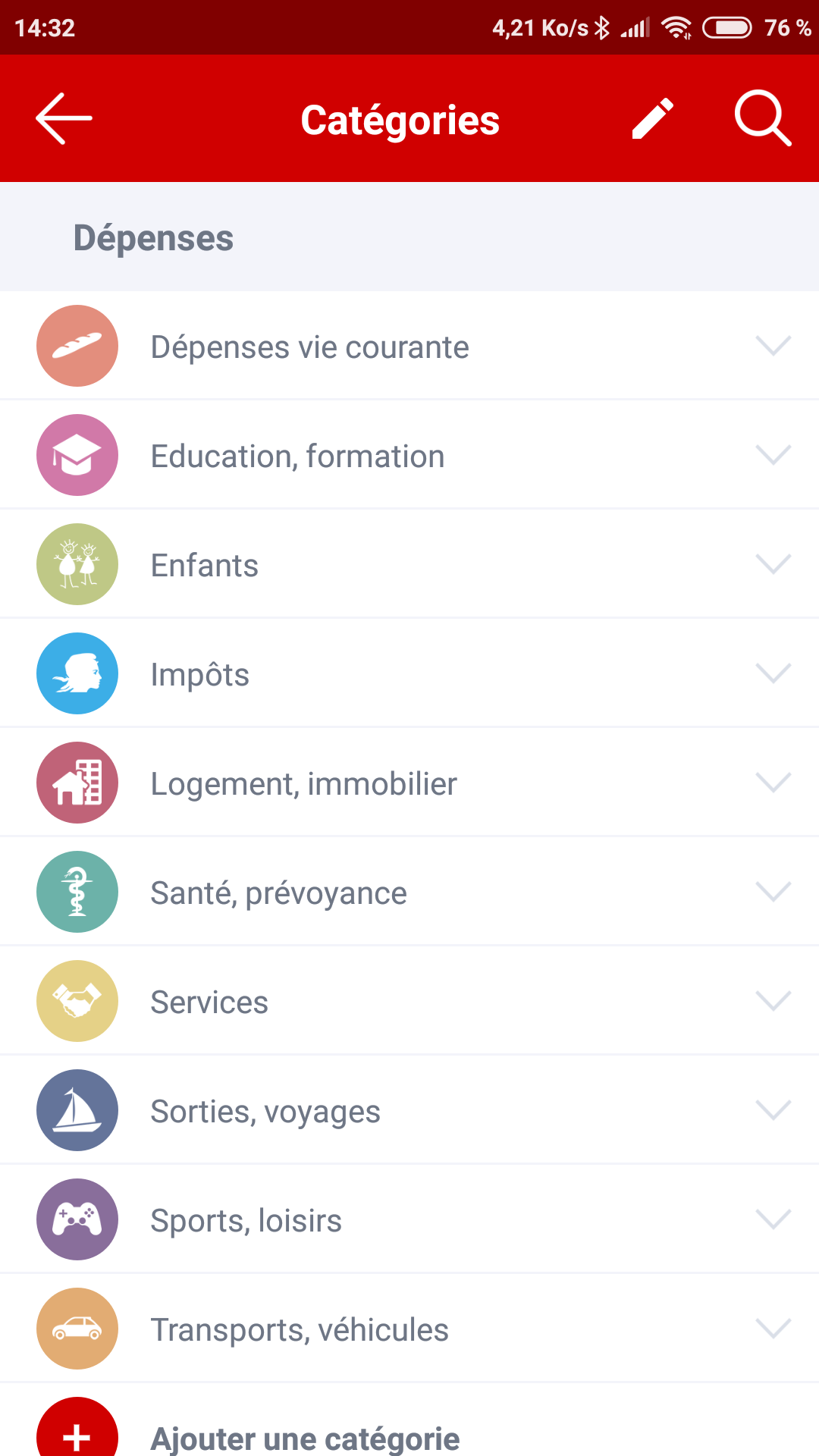Tap the graduation cap Education icon
This screenshot has width=819, height=1456.
click(77, 455)
